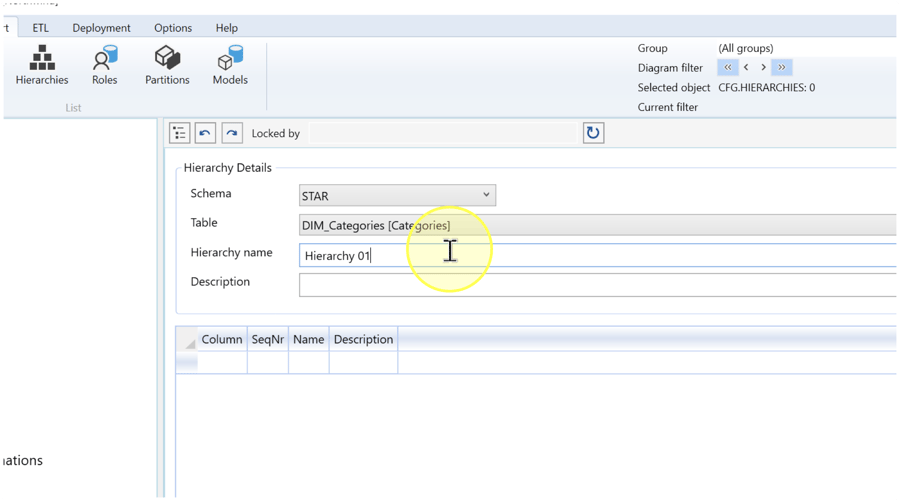Click the CFG.HIERARCHIES: 0 text

766,87
